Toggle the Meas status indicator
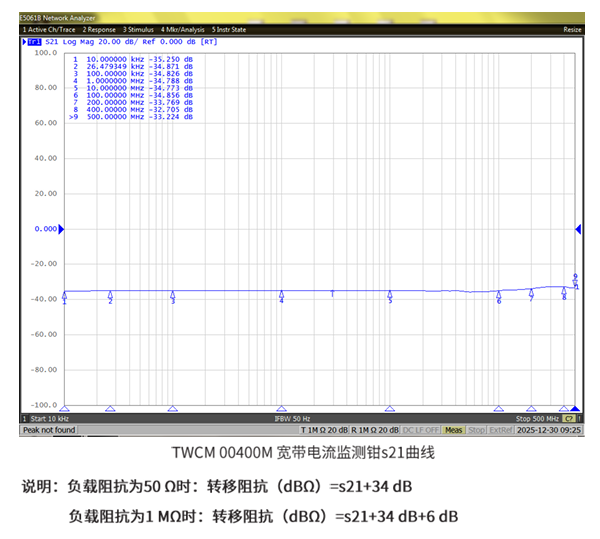Viewport: 600px width, 539px height. coord(453,430)
